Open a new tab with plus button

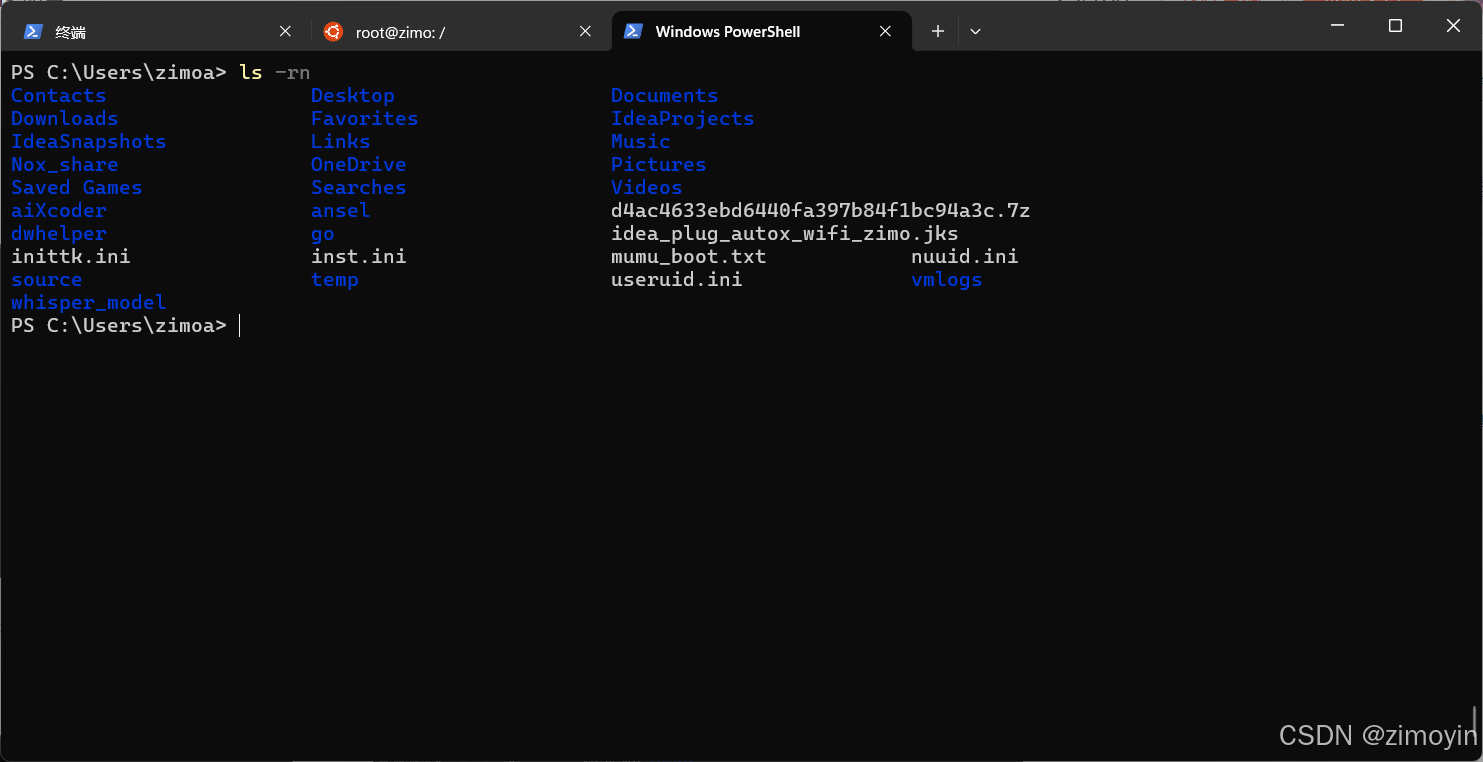[x=937, y=32]
